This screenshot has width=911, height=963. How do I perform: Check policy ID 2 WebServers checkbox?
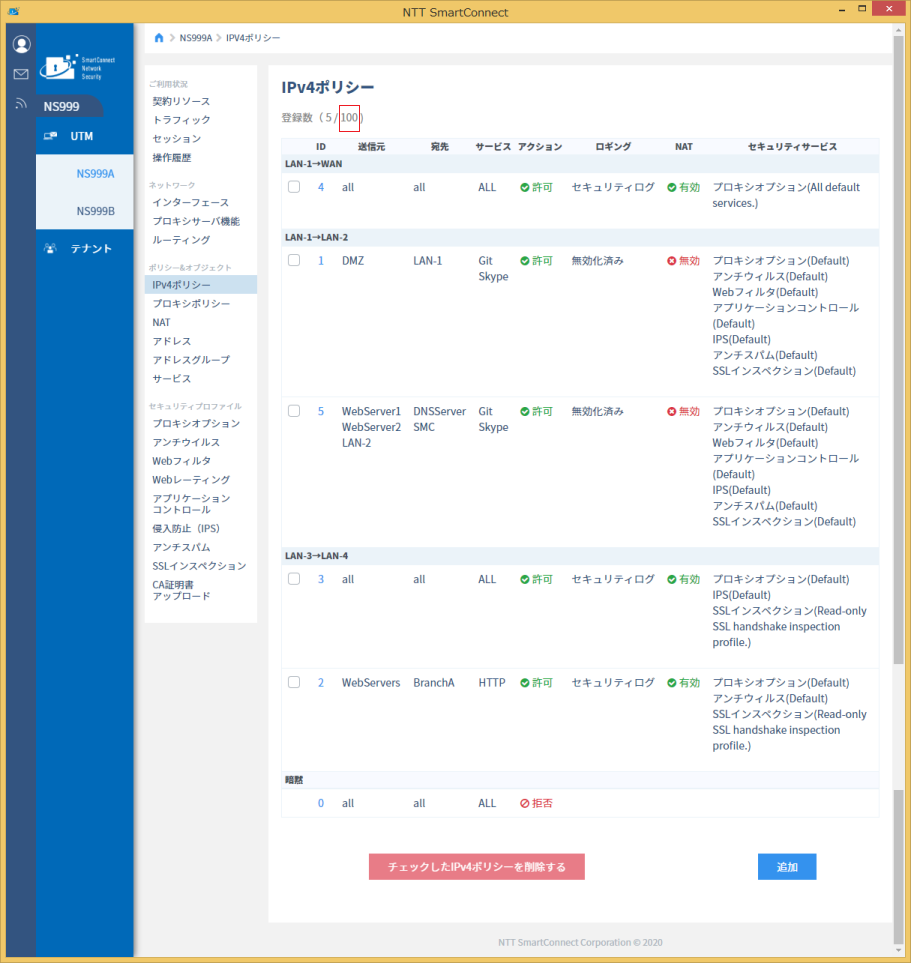(x=294, y=682)
